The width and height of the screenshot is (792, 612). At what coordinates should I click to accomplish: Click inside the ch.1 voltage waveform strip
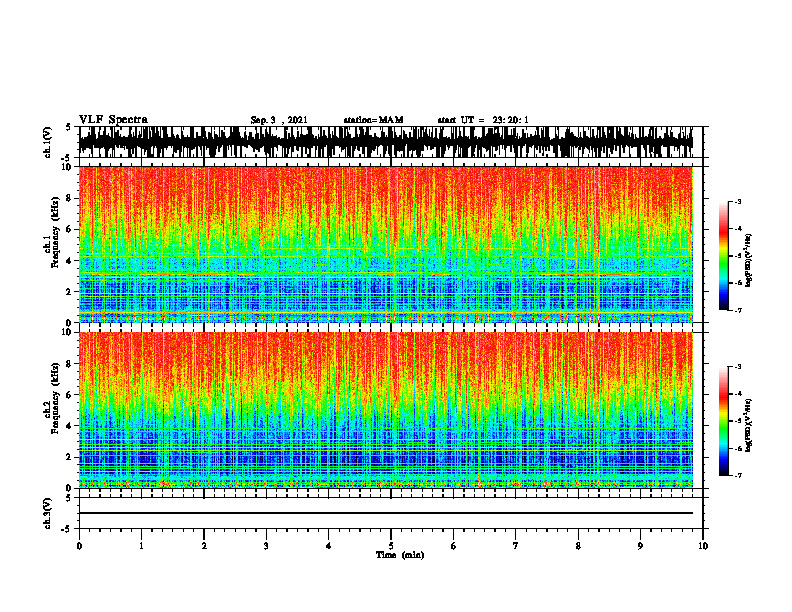click(x=385, y=142)
